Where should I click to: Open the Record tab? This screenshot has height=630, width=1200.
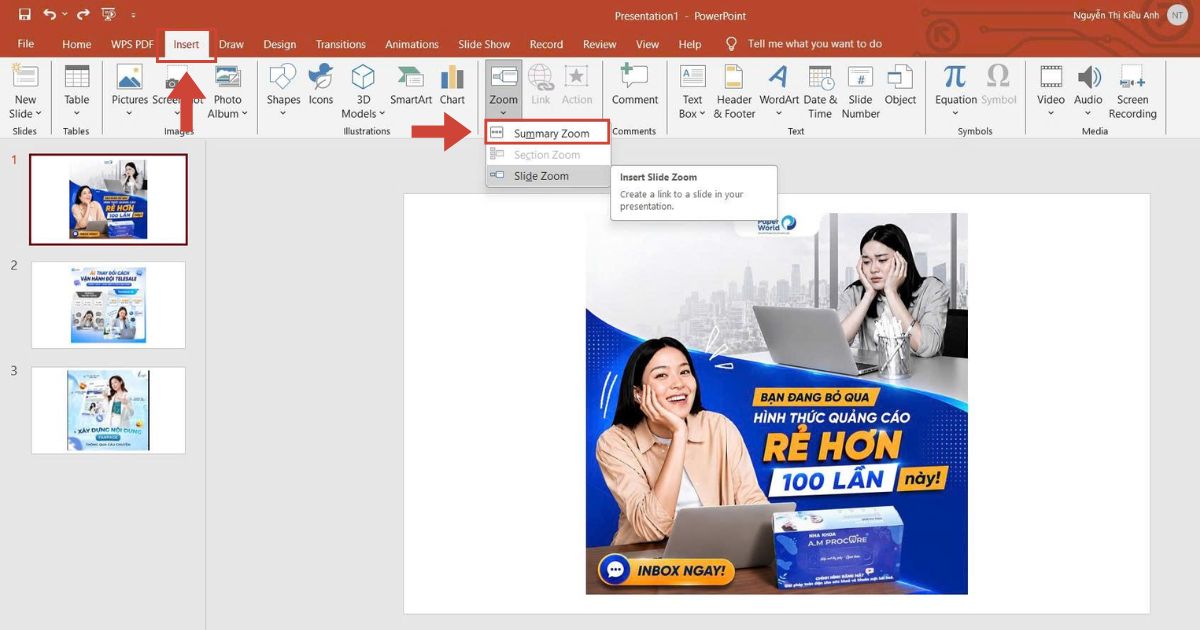coord(546,44)
